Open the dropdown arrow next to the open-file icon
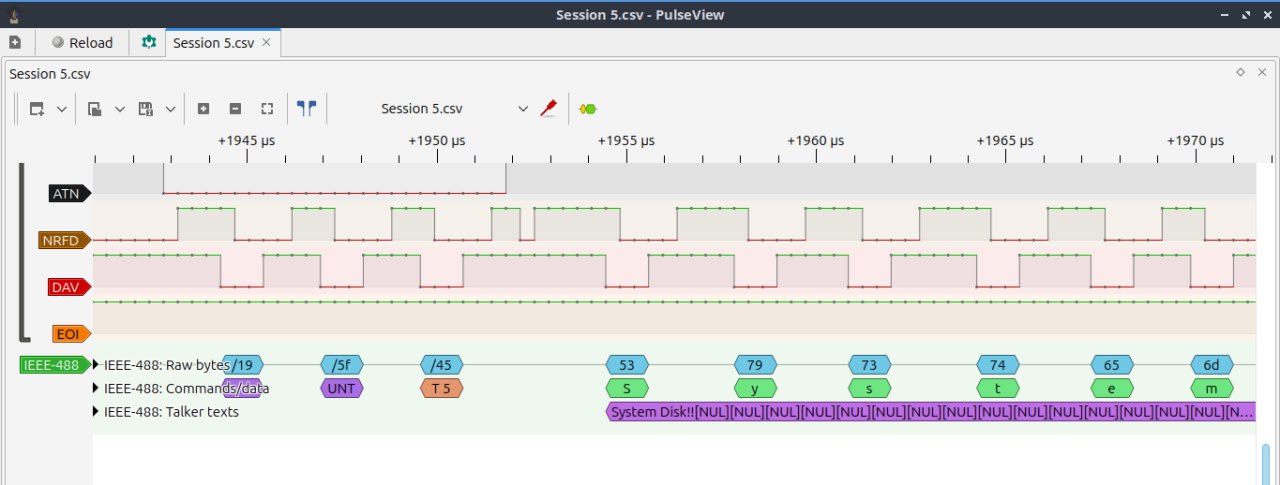This screenshot has height=485, width=1280. pyautogui.click(x=120, y=109)
